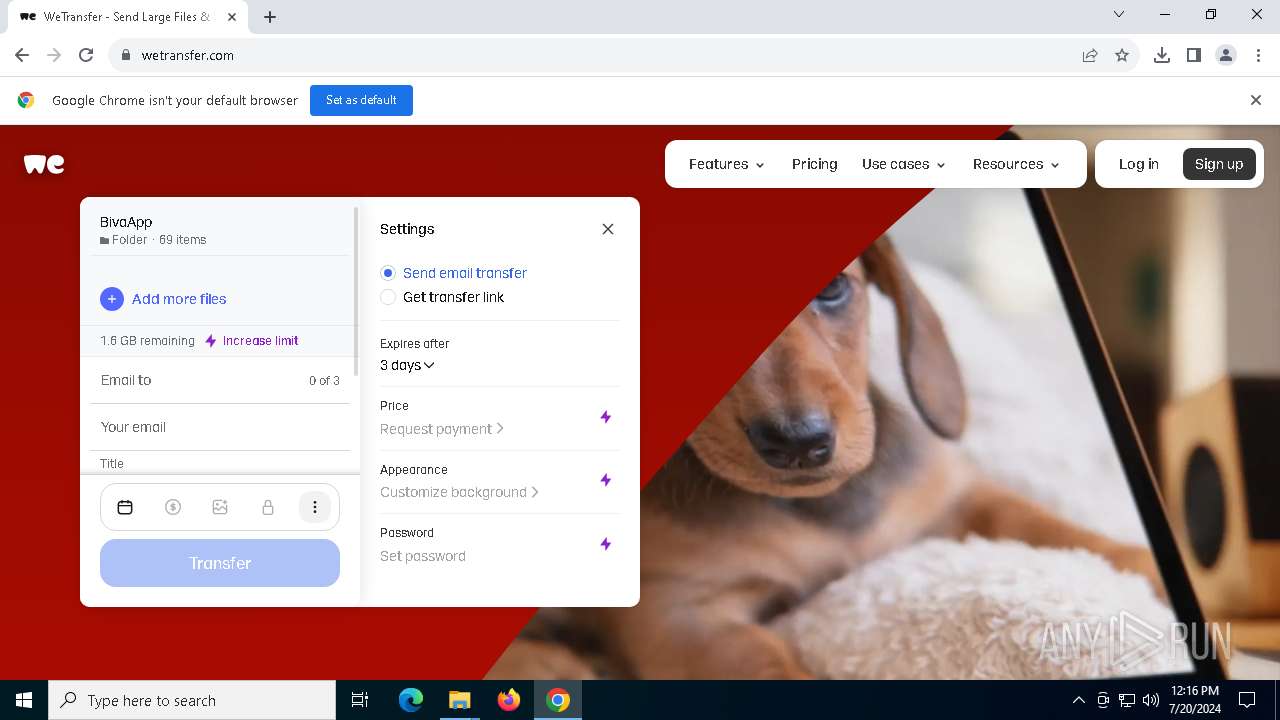Go back in the browser
This screenshot has width=1280, height=720.
coord(22,55)
